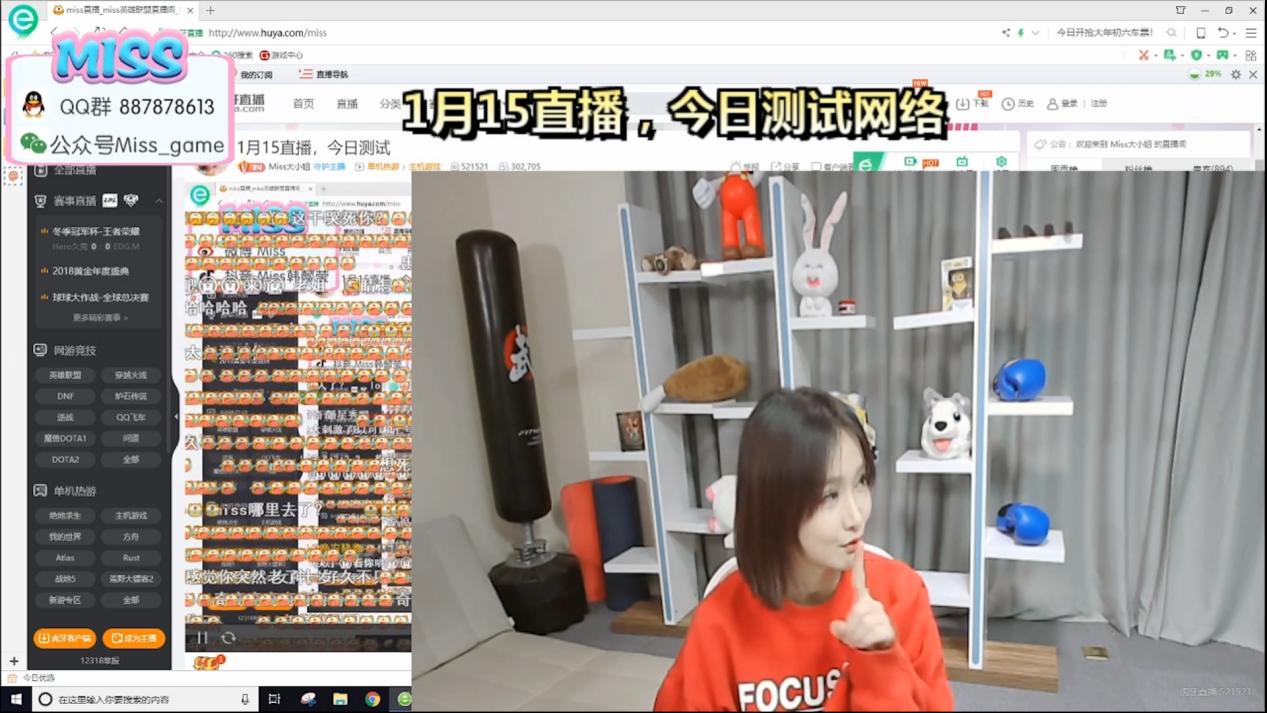Open File Explorer from taskbar
Image resolution: width=1267 pixels, height=713 pixels.
click(340, 700)
